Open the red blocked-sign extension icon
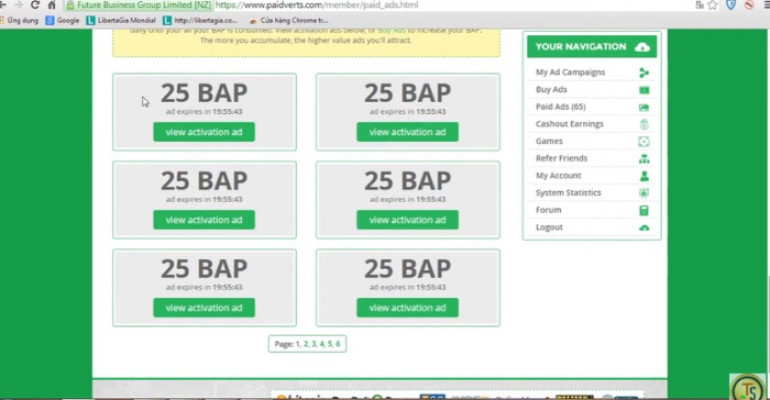 point(749,5)
